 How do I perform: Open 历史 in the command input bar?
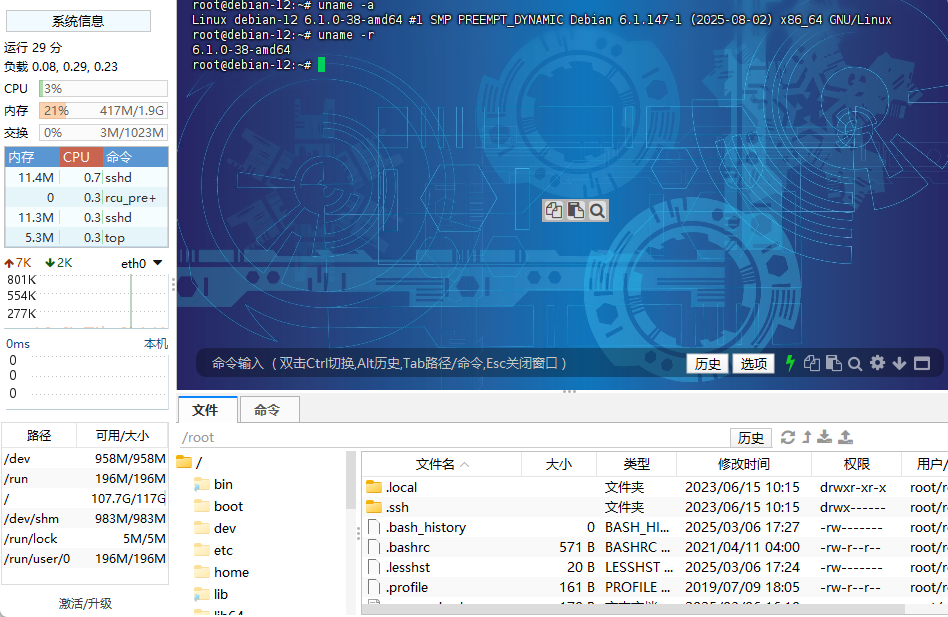707,364
